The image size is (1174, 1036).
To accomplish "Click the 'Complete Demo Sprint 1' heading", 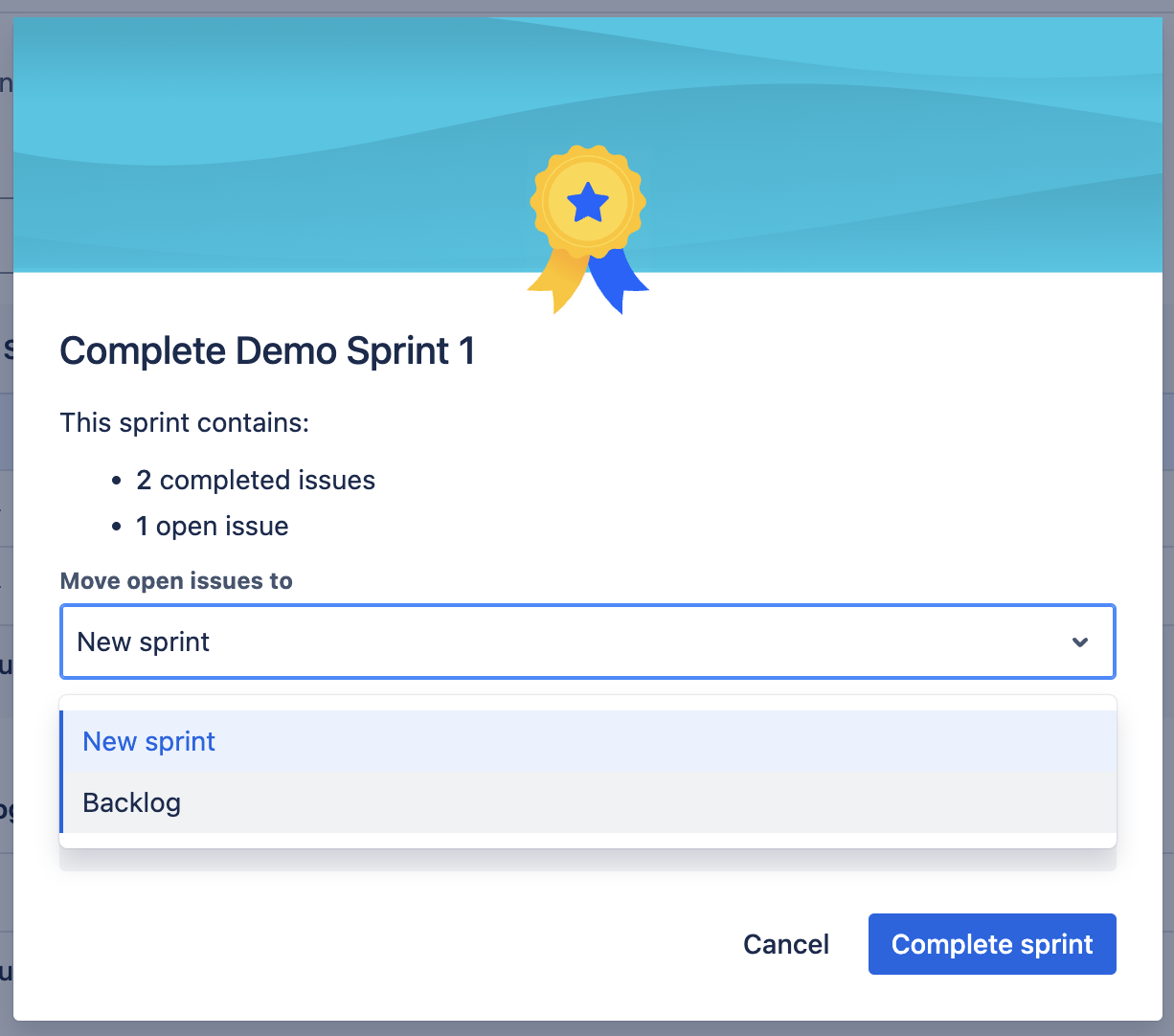I will [267, 350].
